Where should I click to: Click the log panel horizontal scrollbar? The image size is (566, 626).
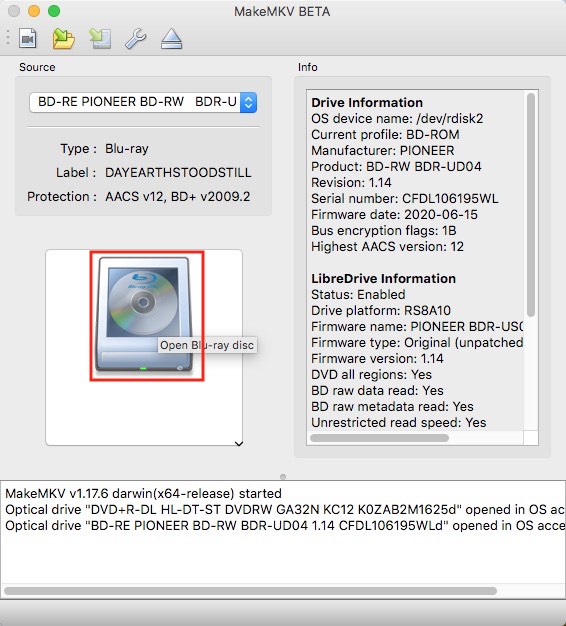coord(250,591)
